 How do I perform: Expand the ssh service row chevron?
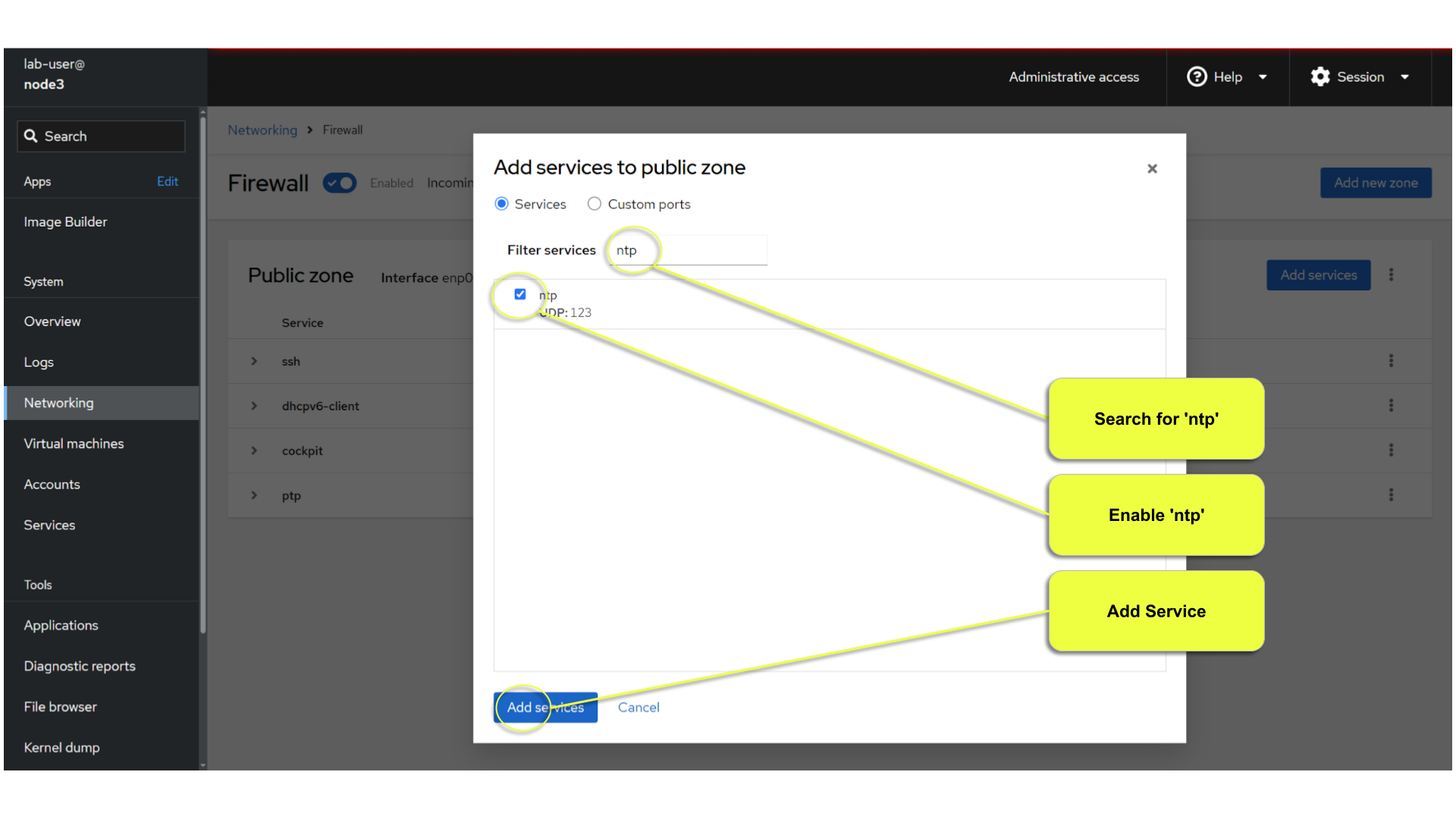[x=254, y=362]
